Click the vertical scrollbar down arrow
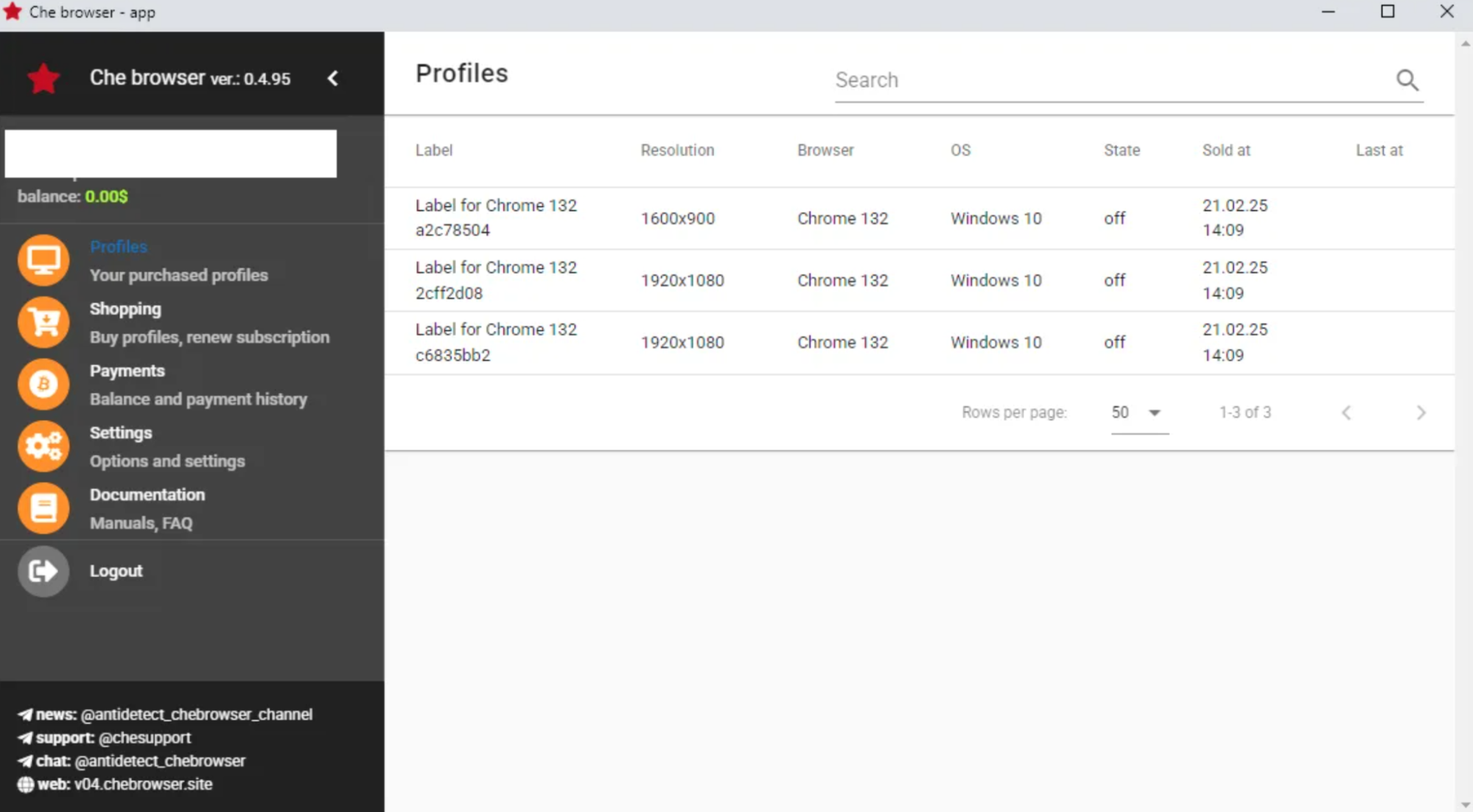Viewport: 1473px width, 812px height. pos(1465,805)
